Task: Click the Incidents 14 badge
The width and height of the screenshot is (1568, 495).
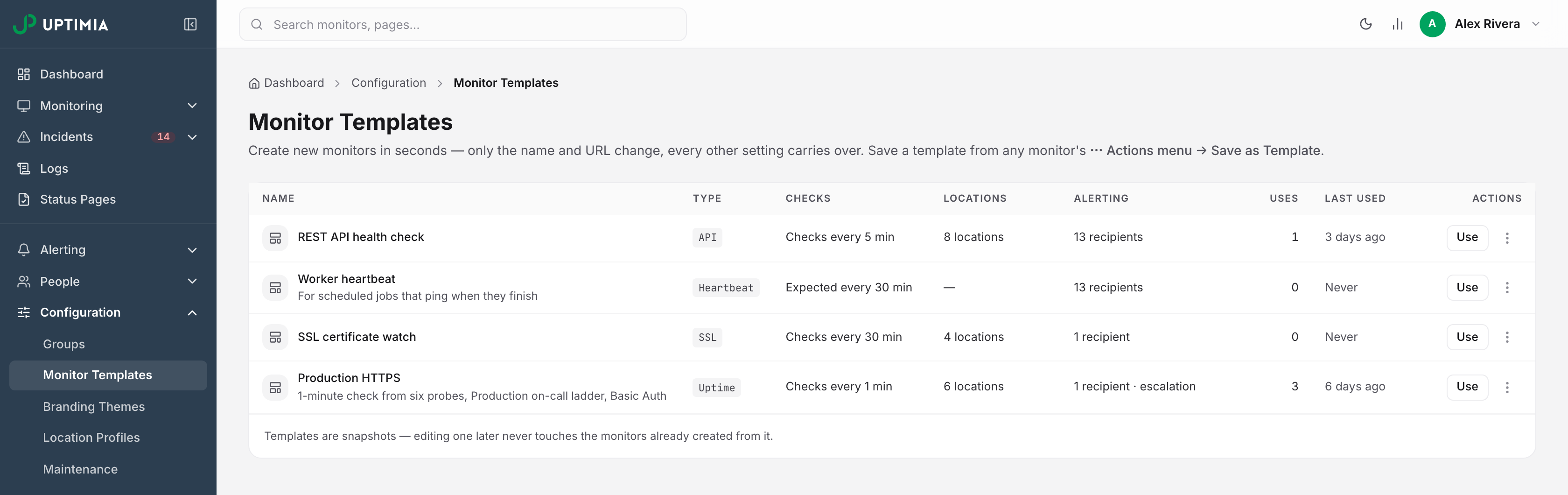Action: pos(163,137)
